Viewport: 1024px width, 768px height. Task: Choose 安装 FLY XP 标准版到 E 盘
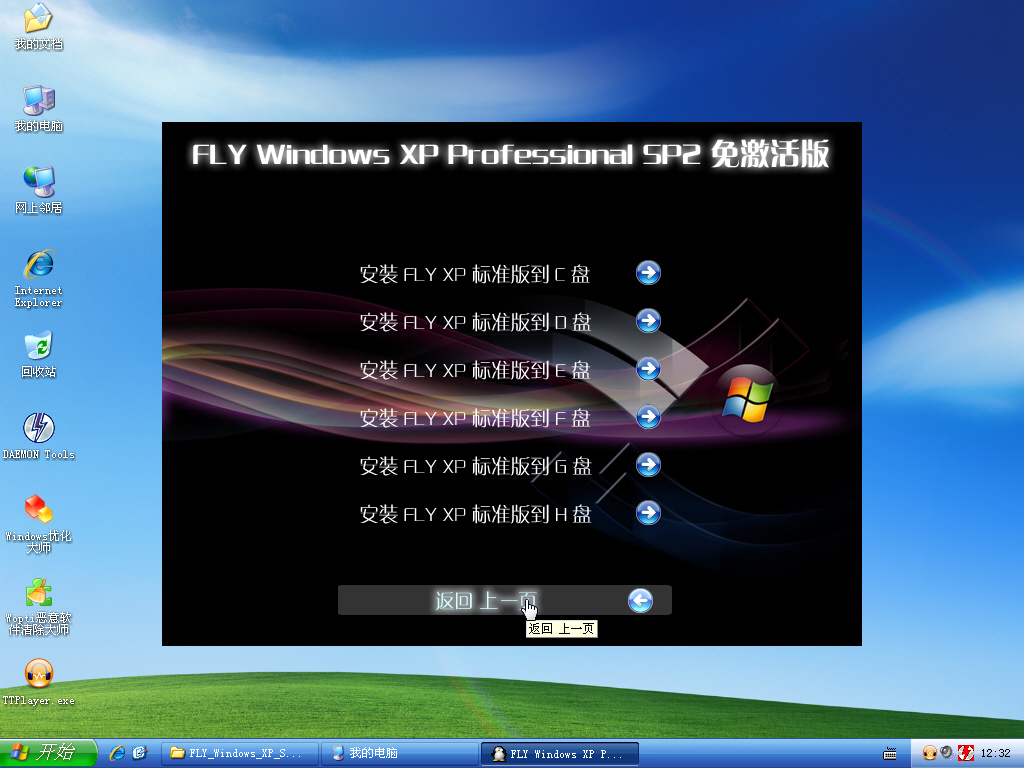click(475, 370)
